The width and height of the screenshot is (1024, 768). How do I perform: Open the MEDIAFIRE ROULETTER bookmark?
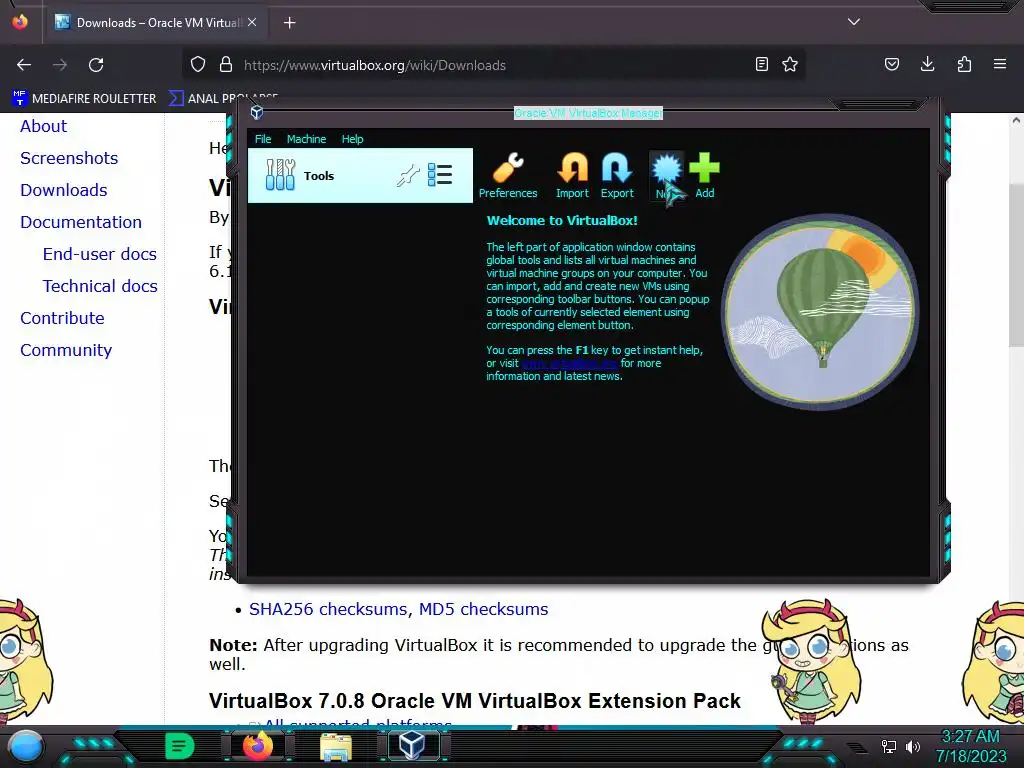pyautogui.click(x=84, y=98)
